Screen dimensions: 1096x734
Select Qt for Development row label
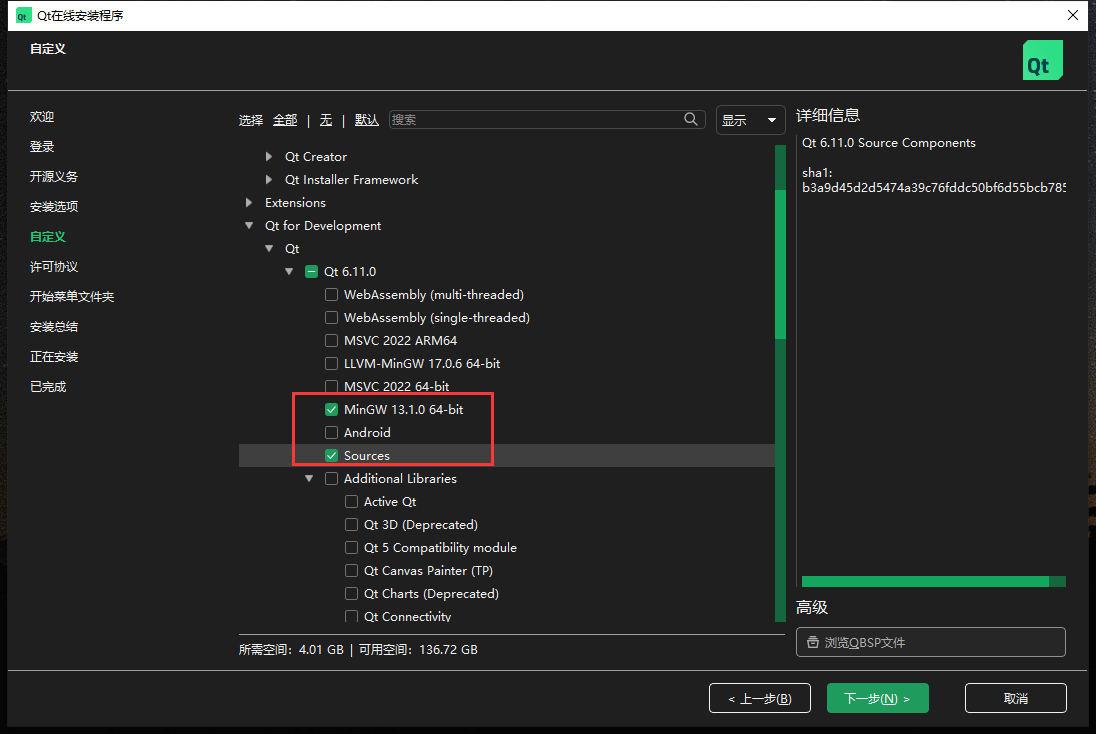point(323,226)
